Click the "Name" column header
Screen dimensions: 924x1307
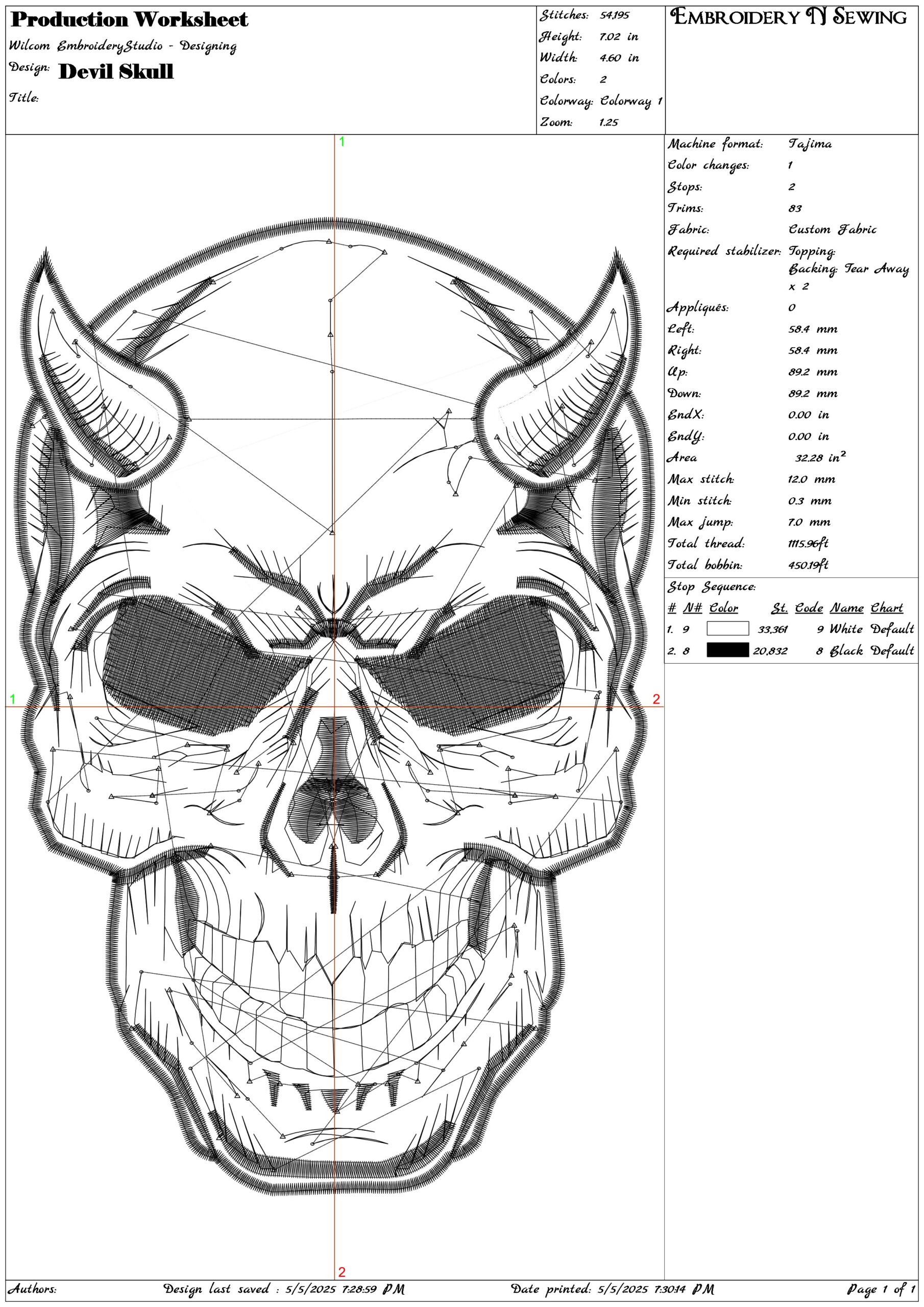point(846,608)
